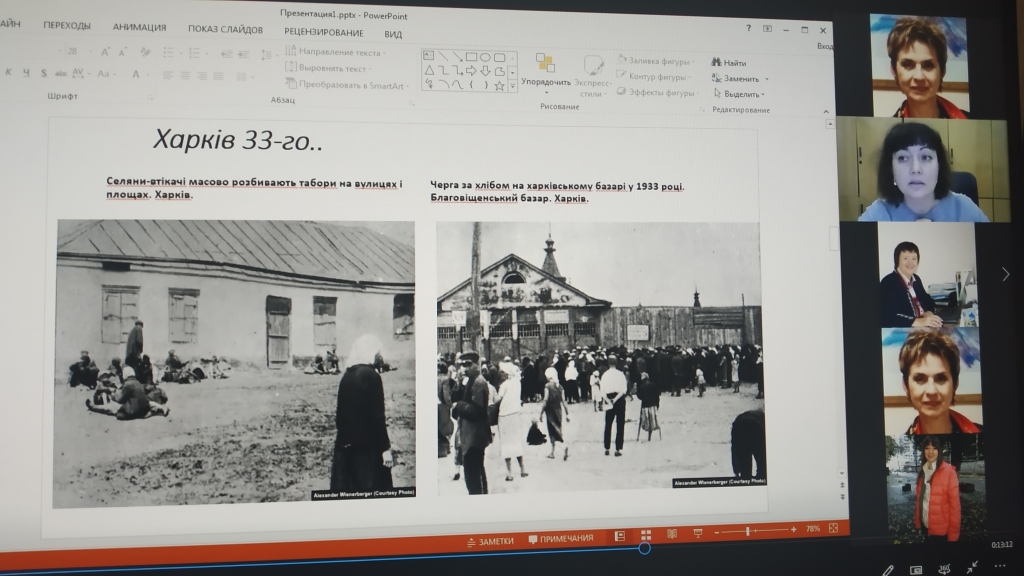
Task: Fit slide to current window
Action: [833, 528]
